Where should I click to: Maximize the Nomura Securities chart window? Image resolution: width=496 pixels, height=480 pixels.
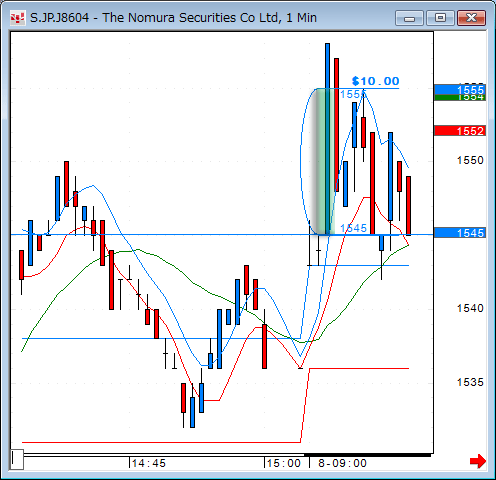click(x=440, y=18)
